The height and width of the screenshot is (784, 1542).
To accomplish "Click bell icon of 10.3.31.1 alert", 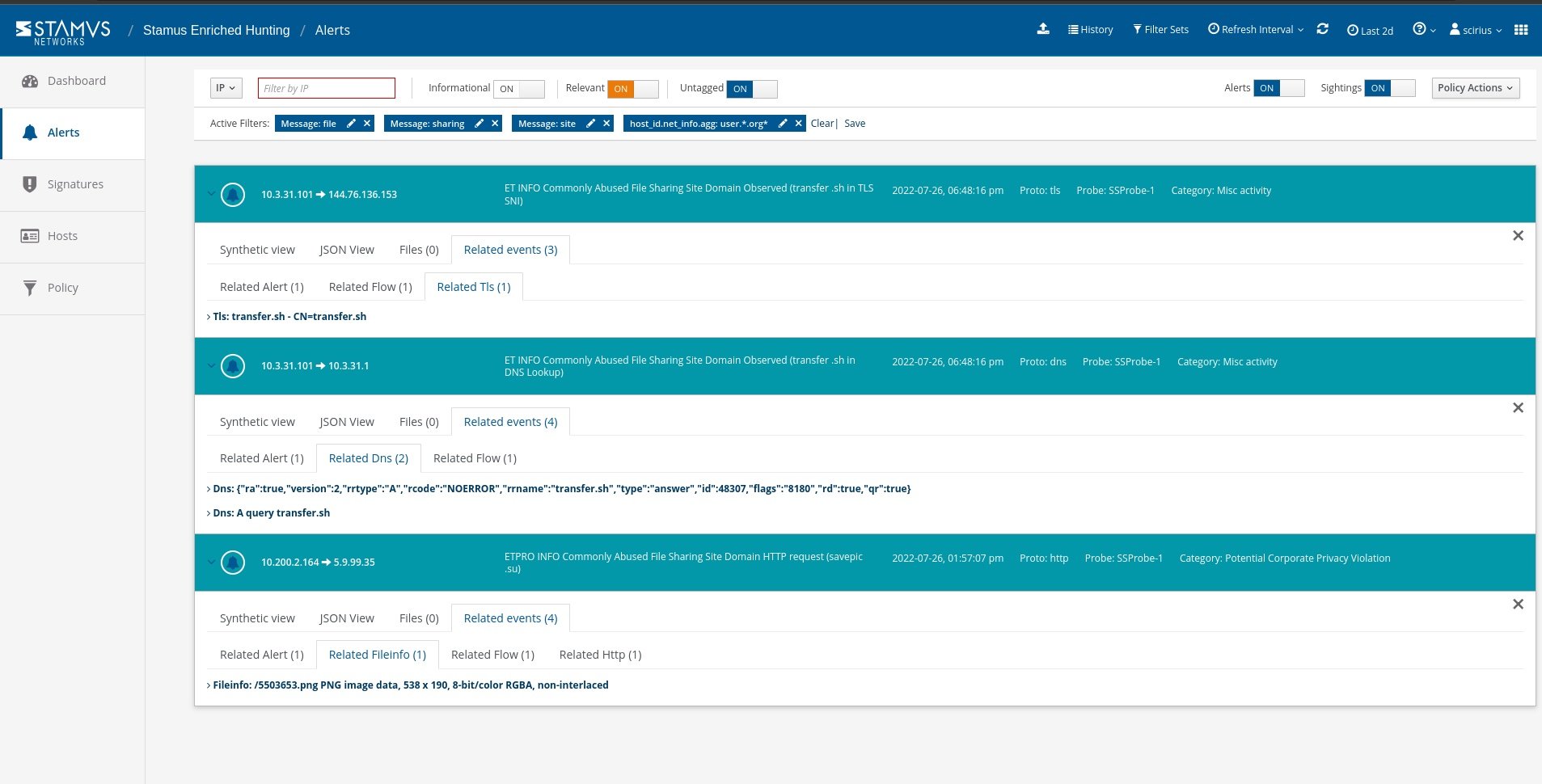I will (233, 366).
